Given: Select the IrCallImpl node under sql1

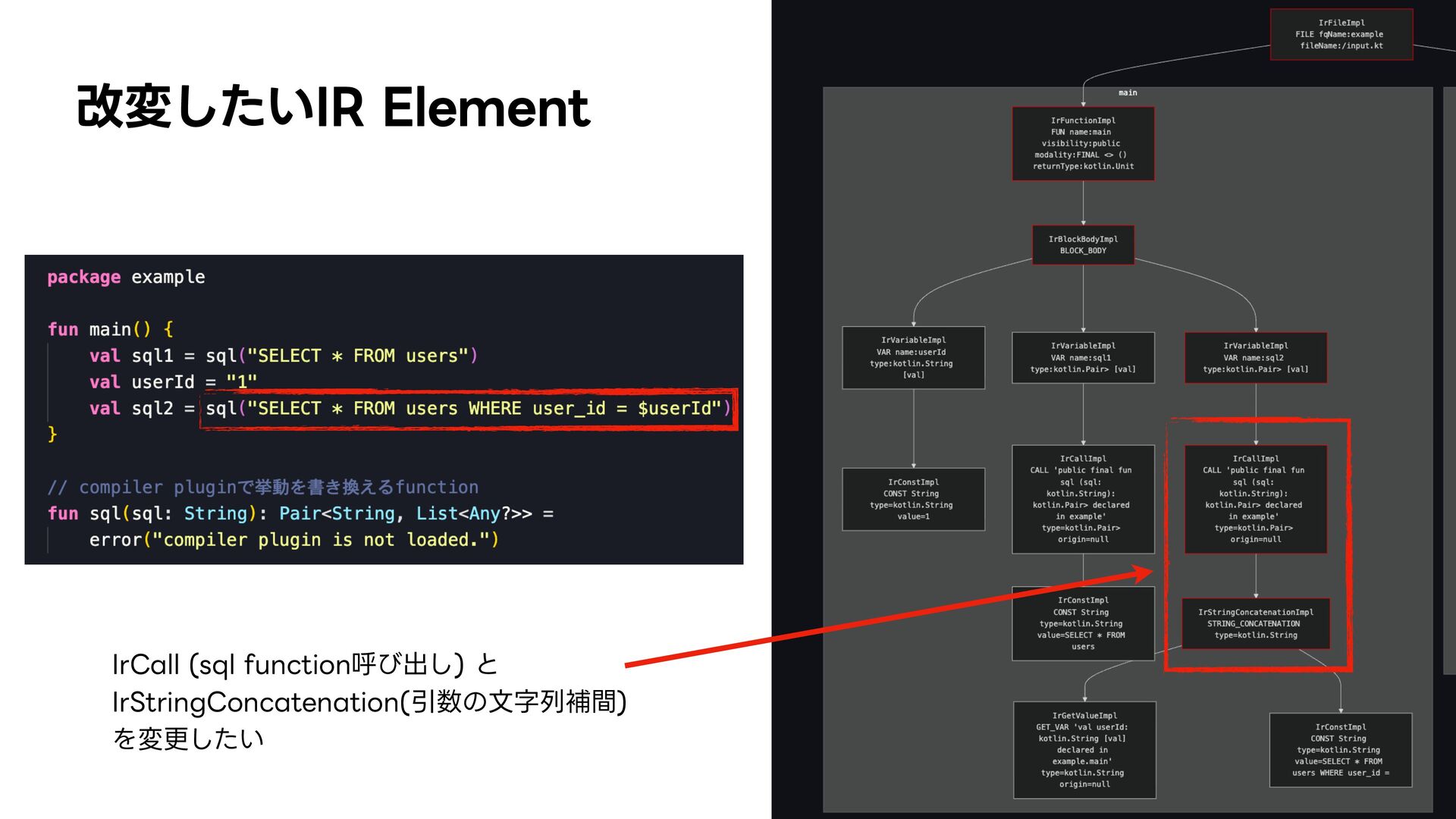Looking at the screenshot, I should (x=1083, y=499).
